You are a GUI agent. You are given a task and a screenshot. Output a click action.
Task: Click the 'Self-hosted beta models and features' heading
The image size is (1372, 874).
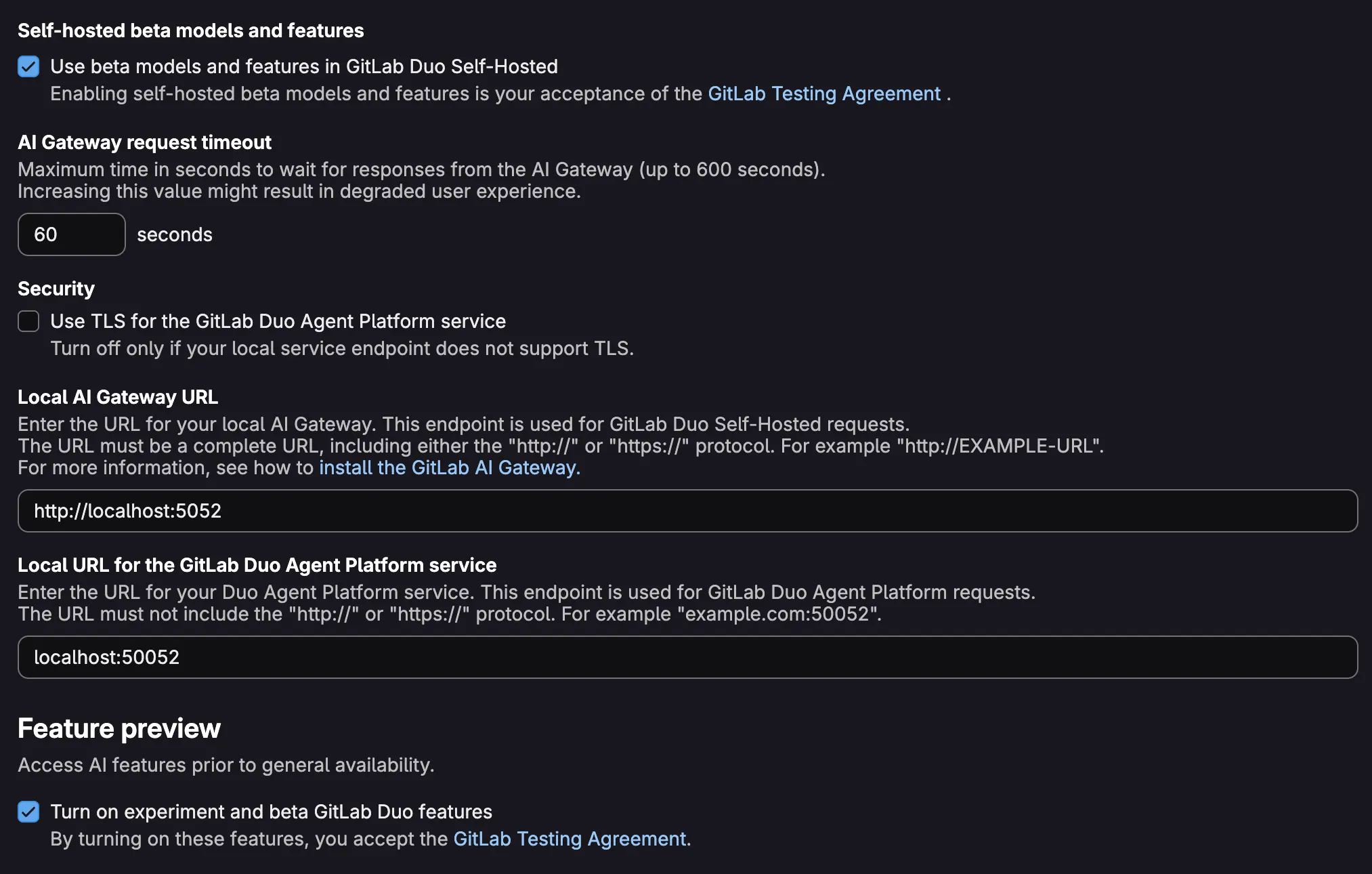(191, 30)
